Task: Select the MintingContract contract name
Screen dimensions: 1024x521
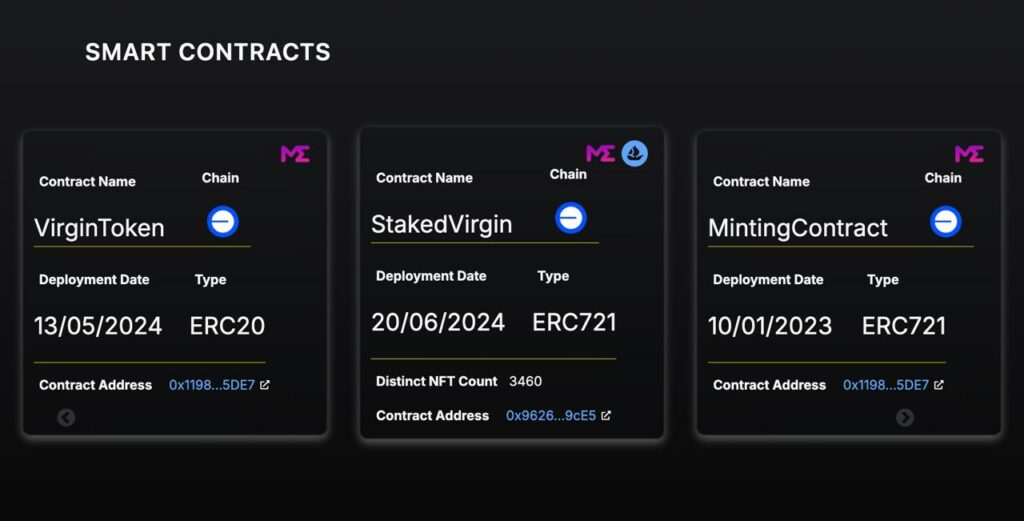Action: 797,228
